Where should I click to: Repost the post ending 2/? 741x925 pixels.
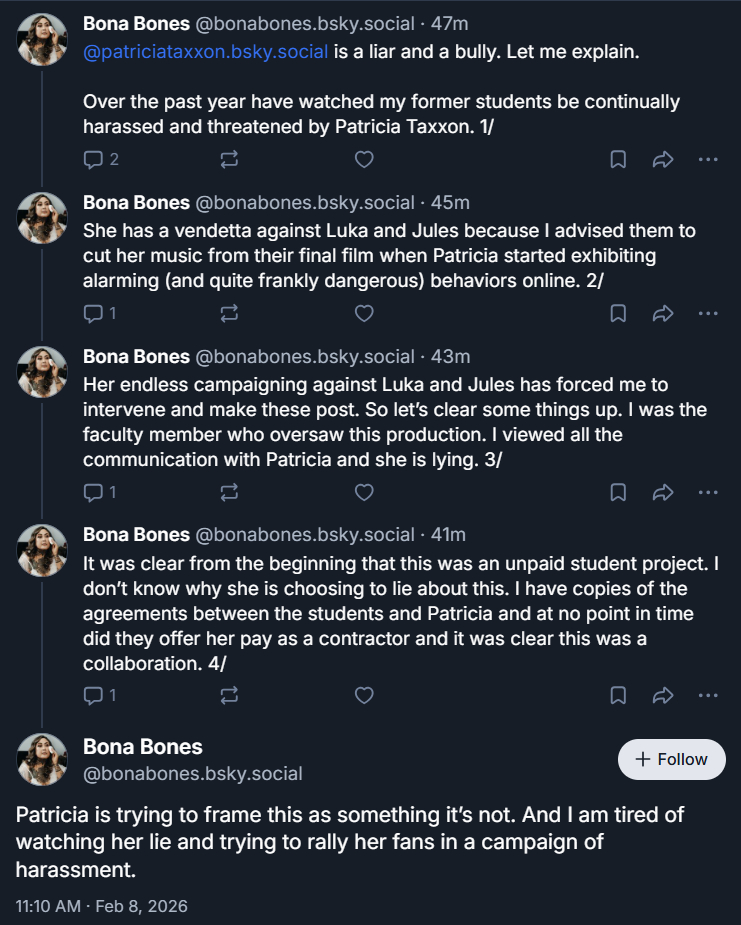(229, 313)
